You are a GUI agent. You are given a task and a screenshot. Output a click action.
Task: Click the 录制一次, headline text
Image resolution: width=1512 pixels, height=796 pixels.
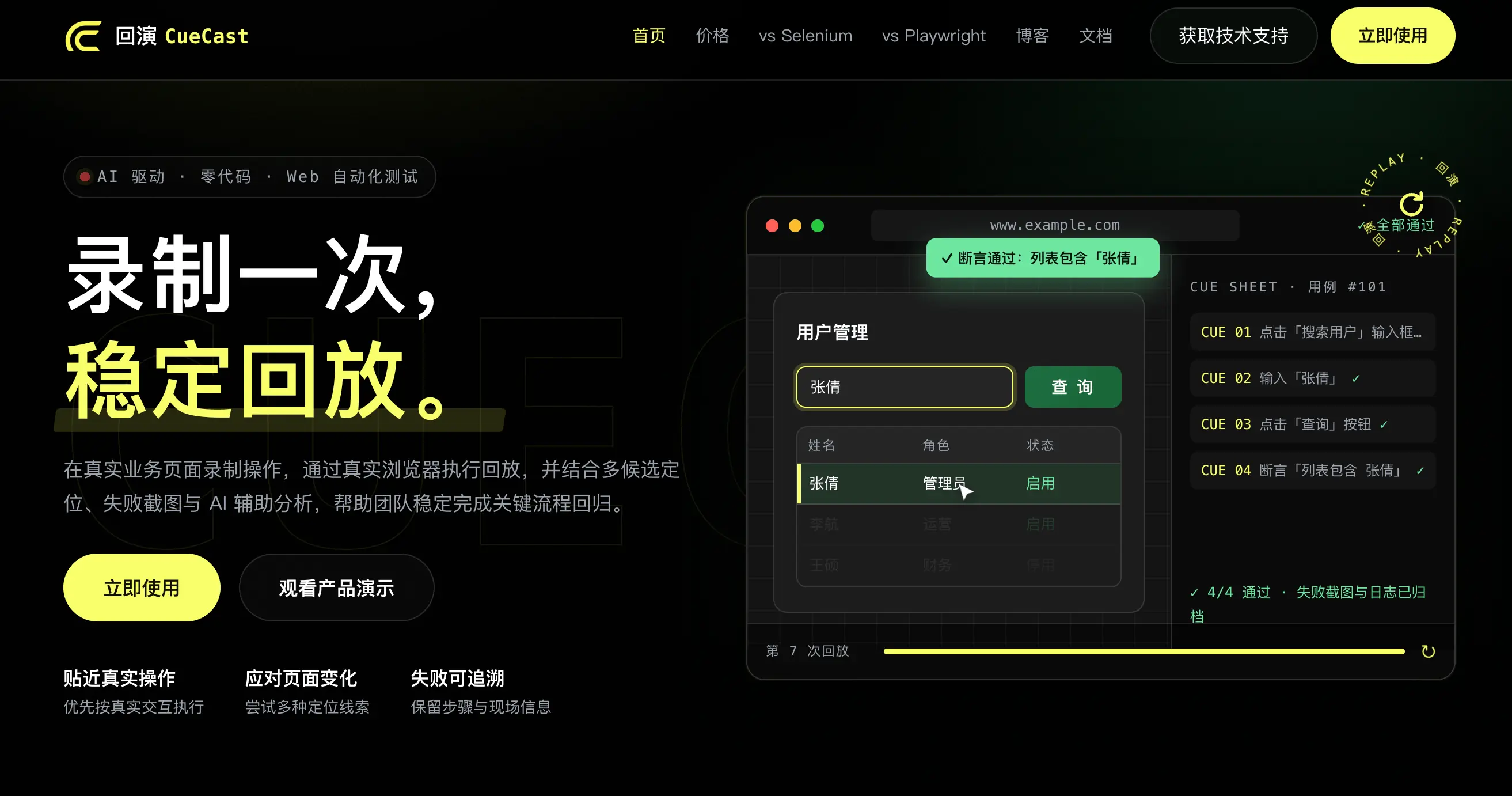(x=252, y=275)
